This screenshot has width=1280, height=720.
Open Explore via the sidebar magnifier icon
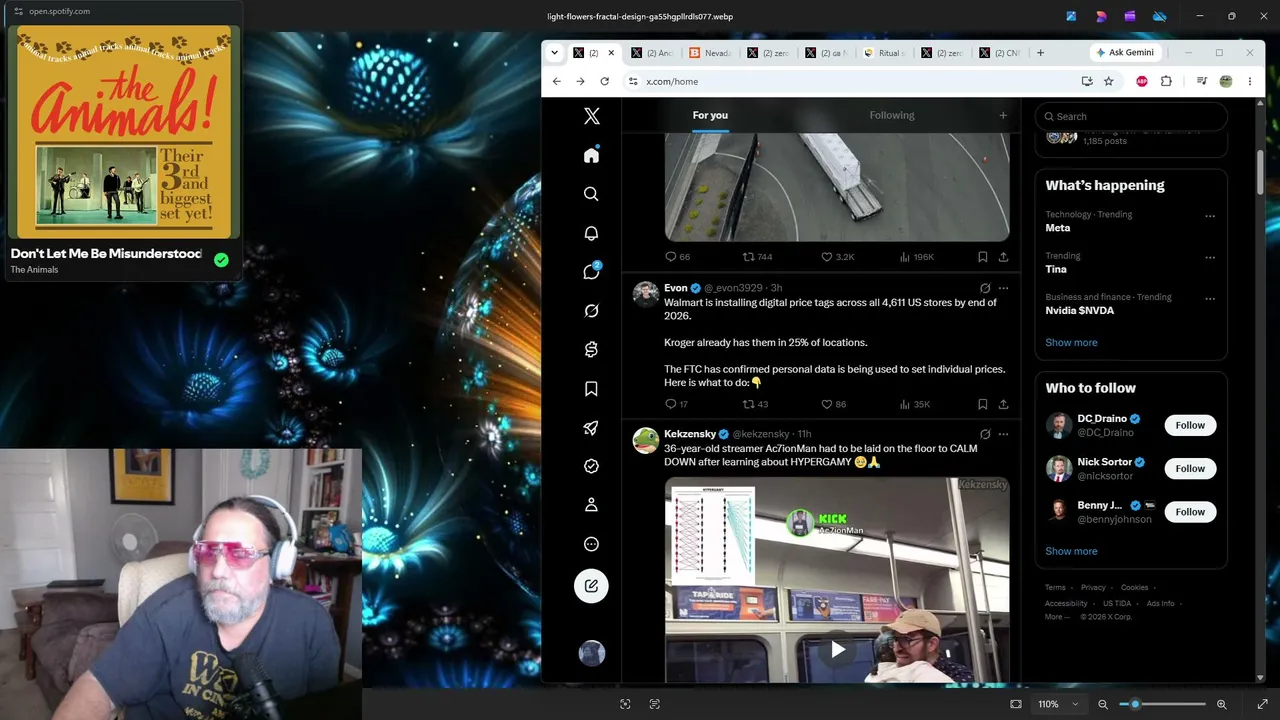point(592,194)
